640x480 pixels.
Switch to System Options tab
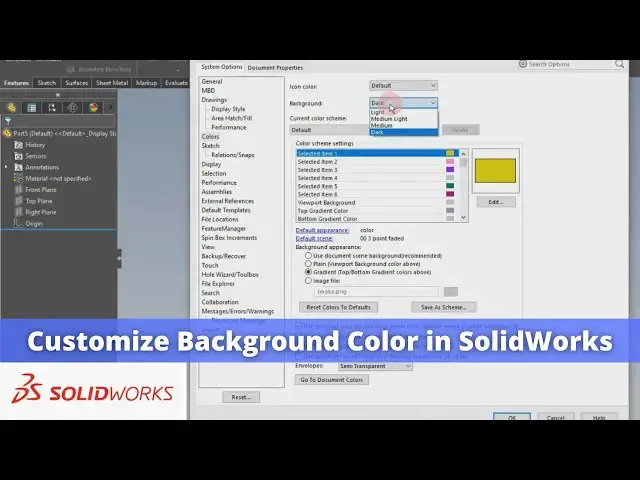(221, 67)
